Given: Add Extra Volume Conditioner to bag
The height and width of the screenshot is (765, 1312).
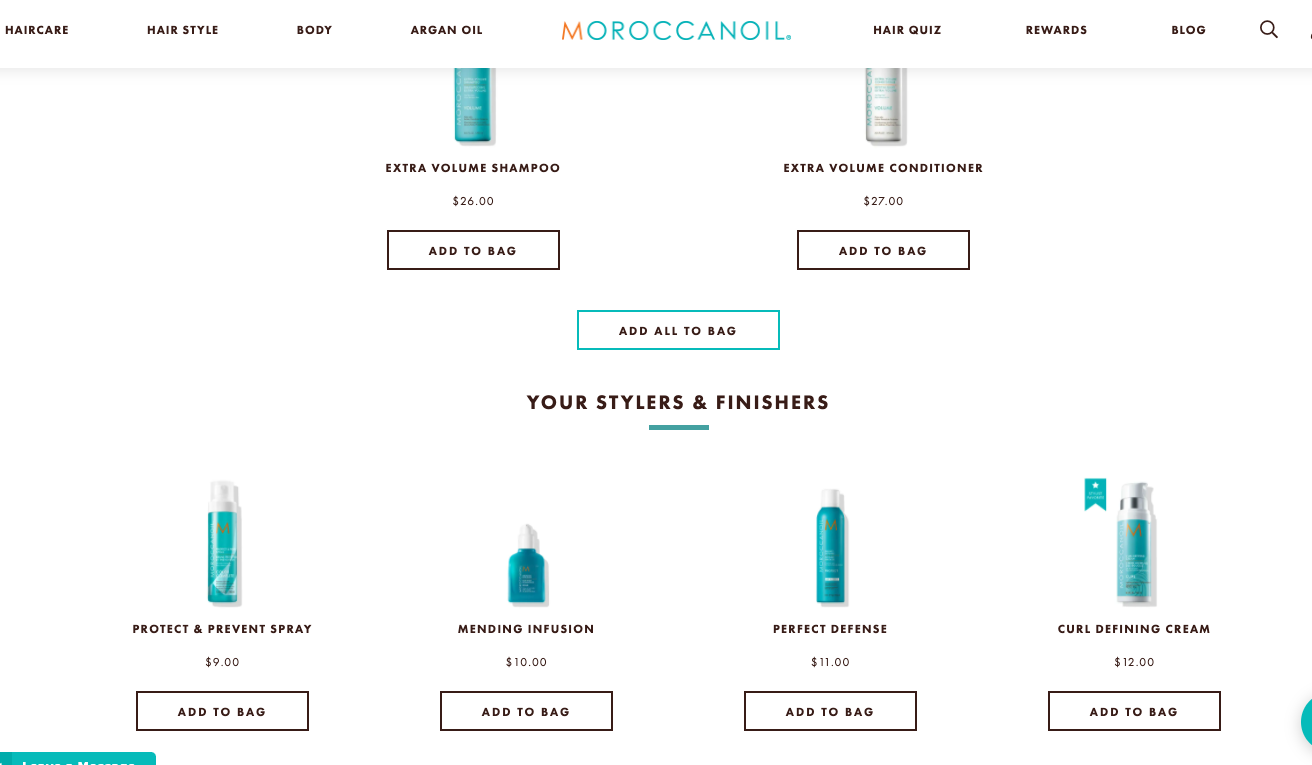Looking at the screenshot, I should coord(883,250).
